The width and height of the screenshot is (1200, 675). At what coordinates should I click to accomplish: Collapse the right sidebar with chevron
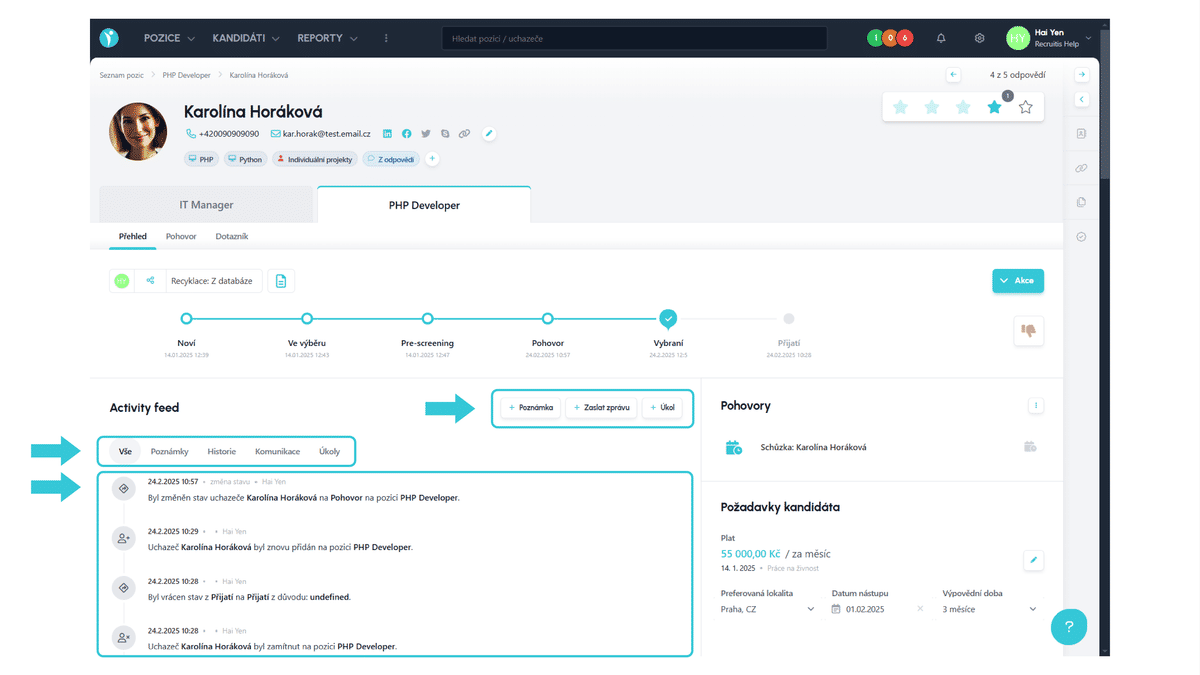1082,99
